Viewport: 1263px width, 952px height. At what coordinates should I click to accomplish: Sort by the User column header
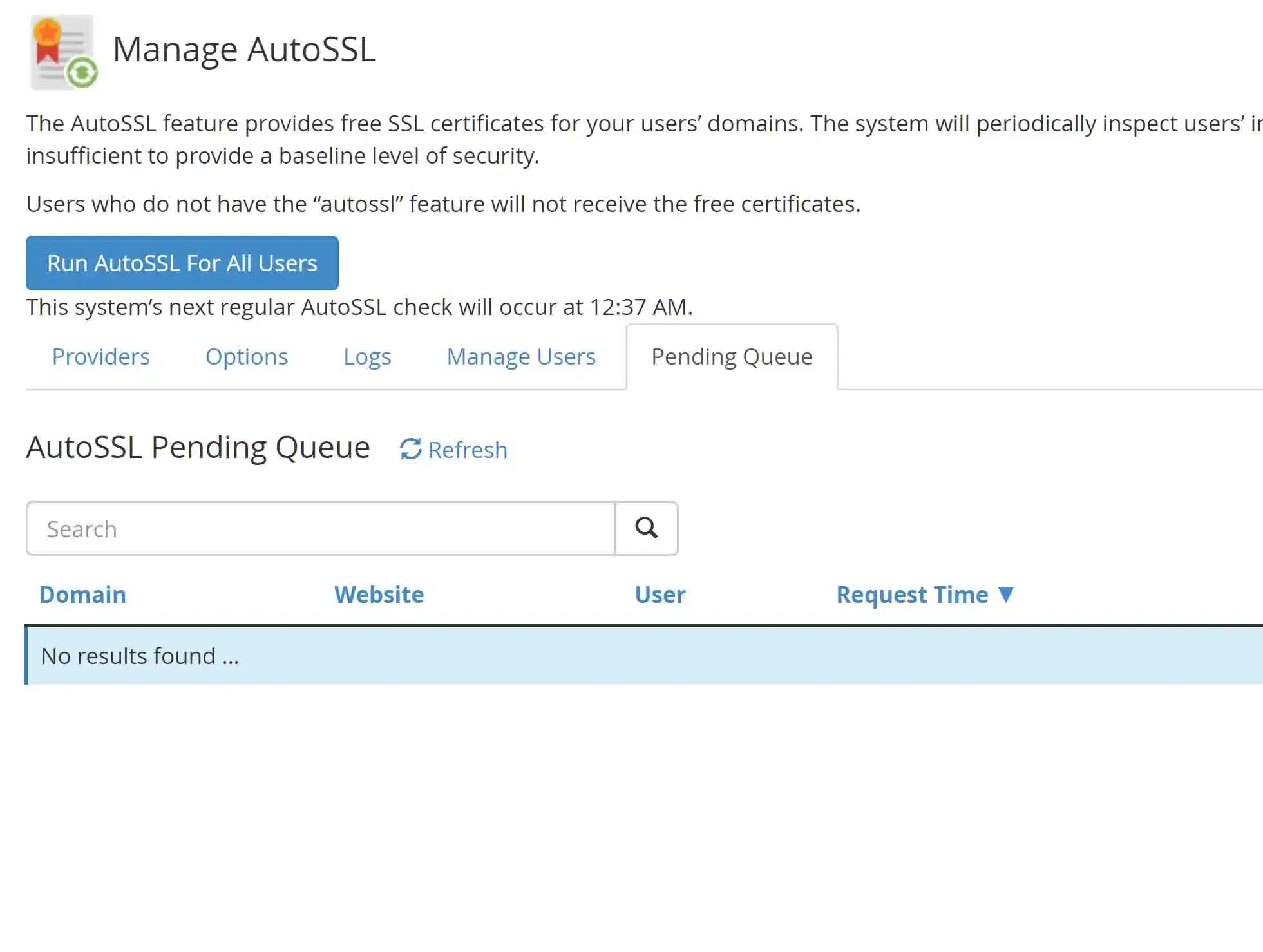click(x=660, y=594)
